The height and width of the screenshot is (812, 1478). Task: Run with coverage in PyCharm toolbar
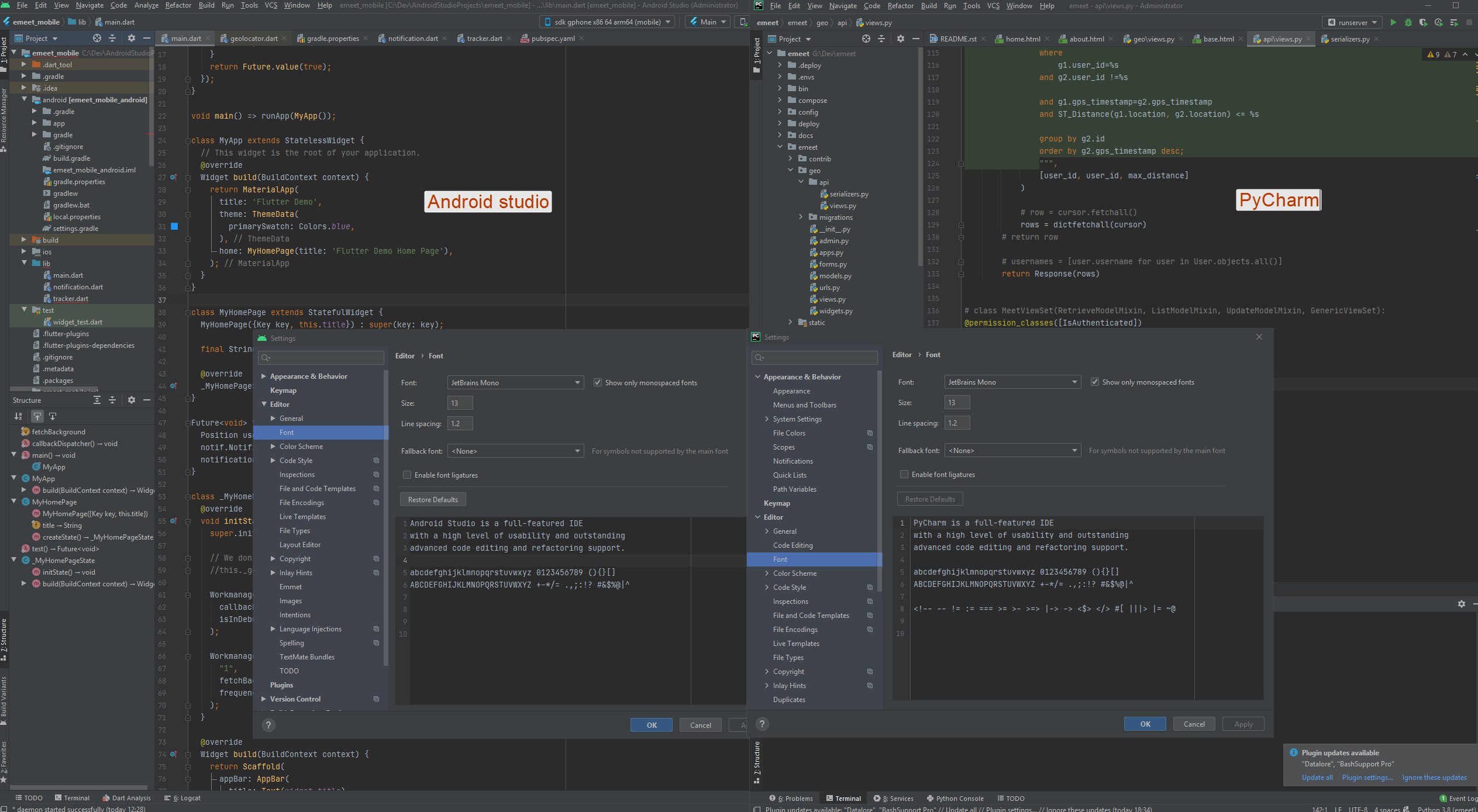(1424, 22)
